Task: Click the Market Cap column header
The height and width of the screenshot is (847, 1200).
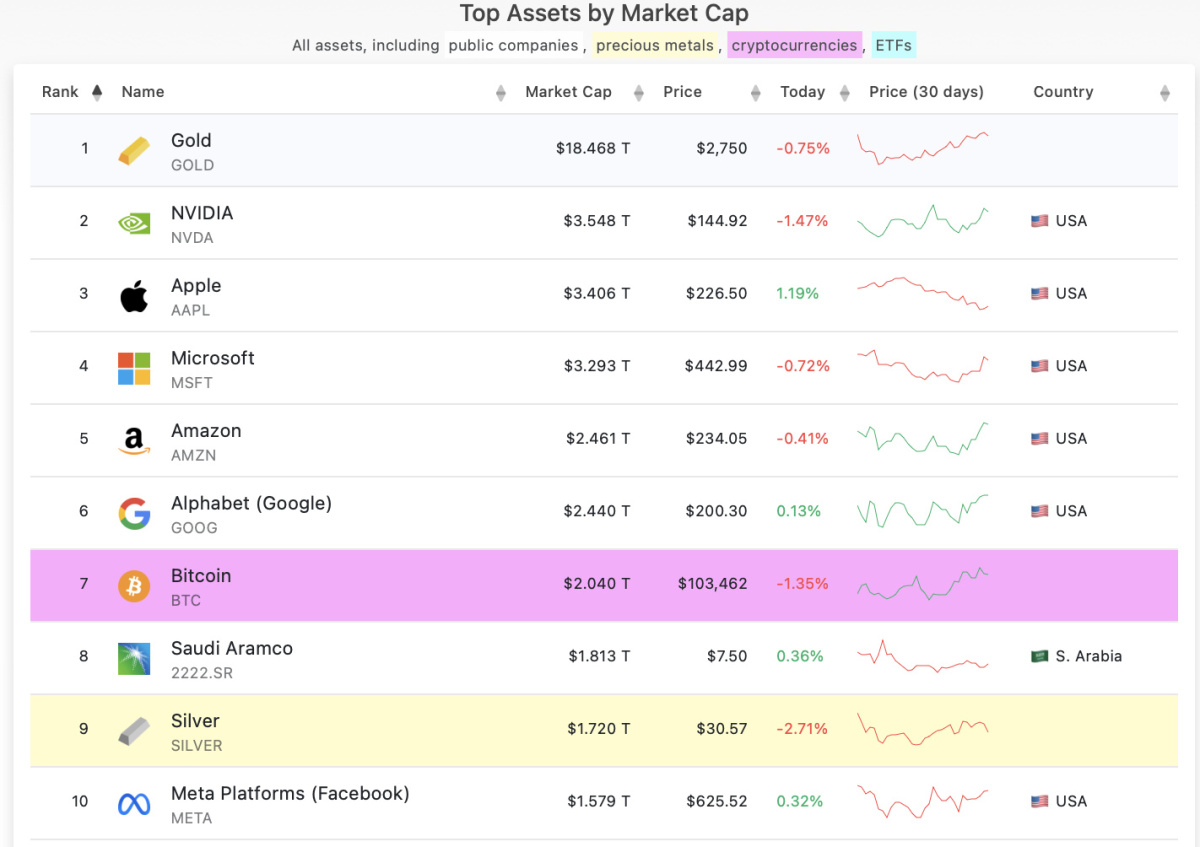Action: [x=568, y=92]
